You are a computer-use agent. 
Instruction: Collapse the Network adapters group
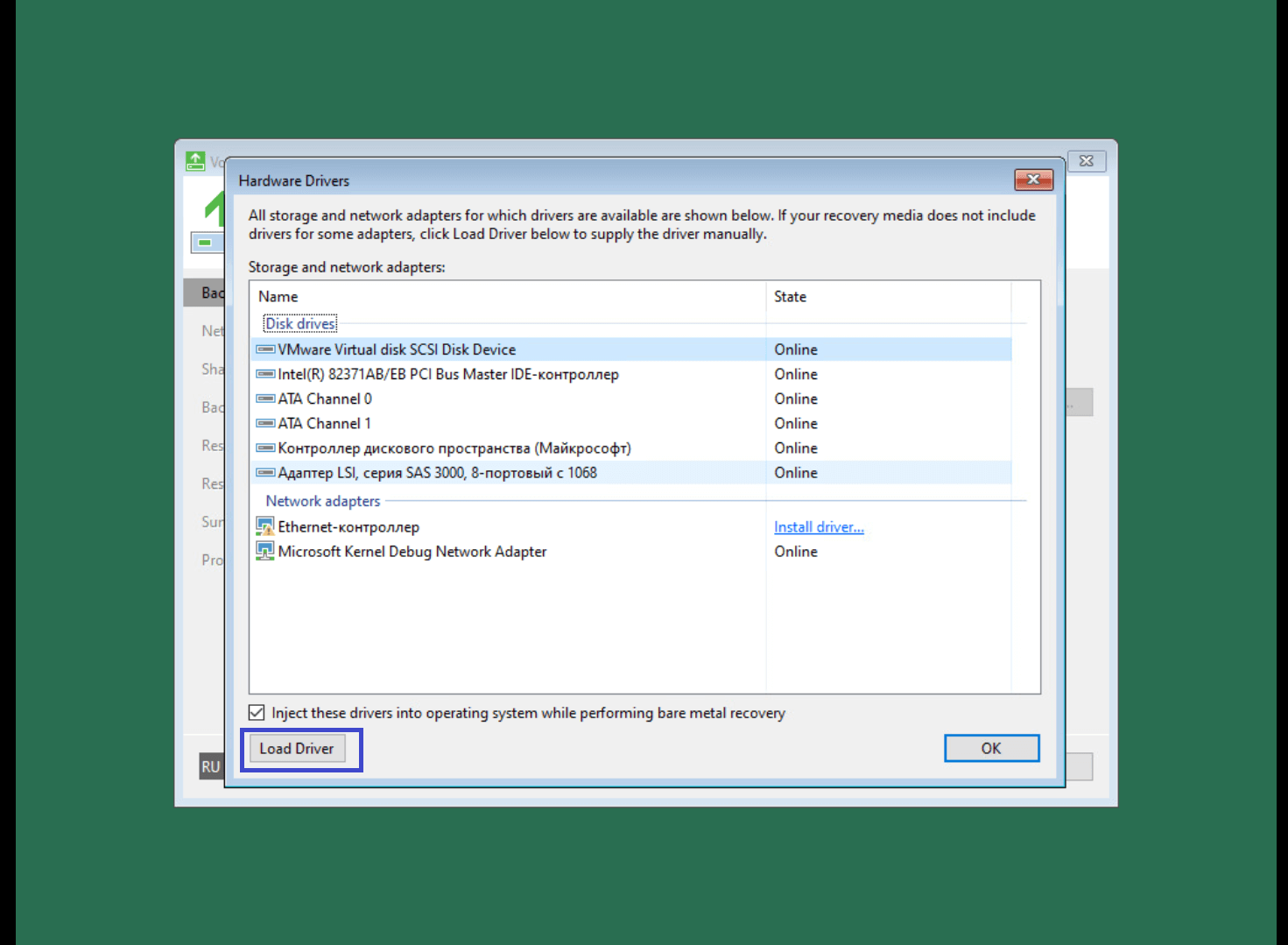coord(322,501)
